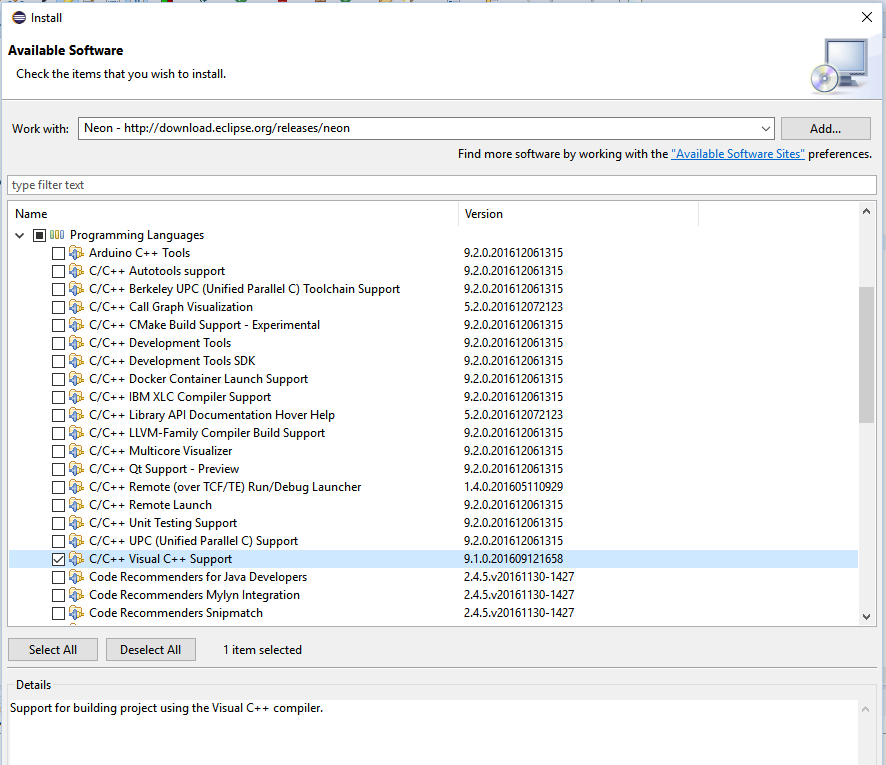Image resolution: width=886 pixels, height=765 pixels.
Task: Open the Available Software Sites link
Action: (x=737, y=154)
